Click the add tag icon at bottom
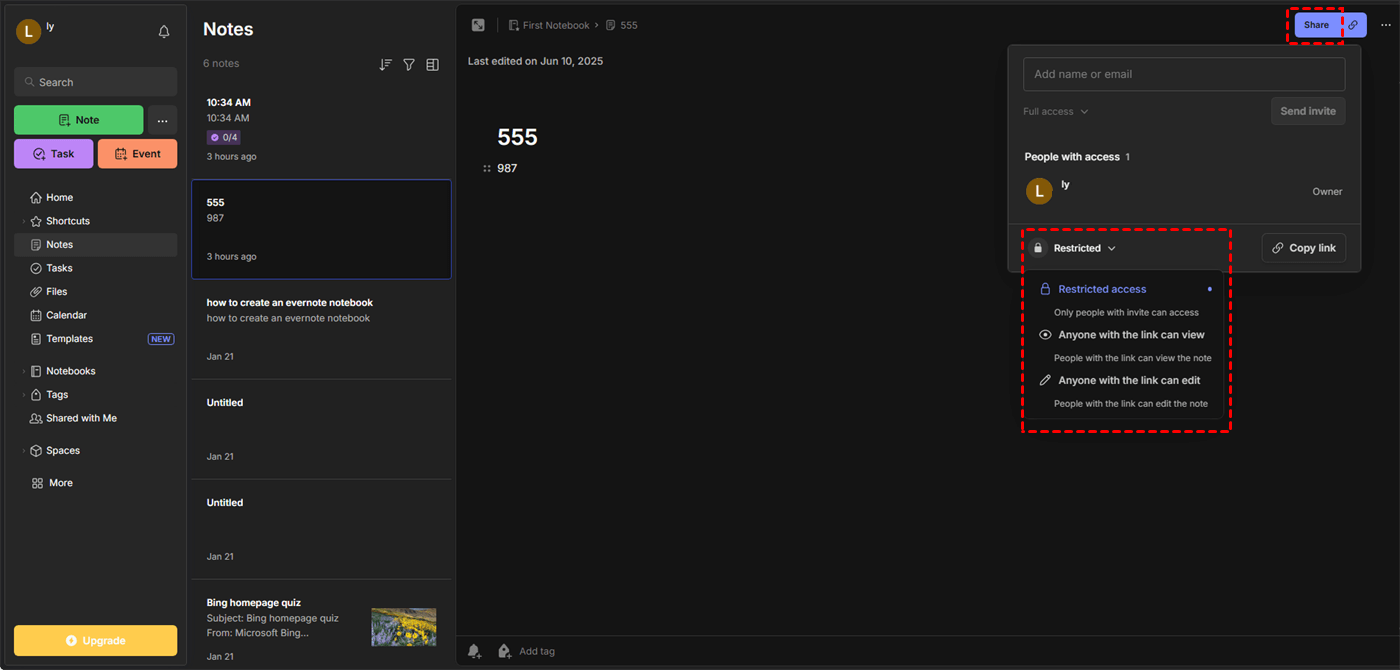Viewport: 1400px width, 670px height. 504,651
